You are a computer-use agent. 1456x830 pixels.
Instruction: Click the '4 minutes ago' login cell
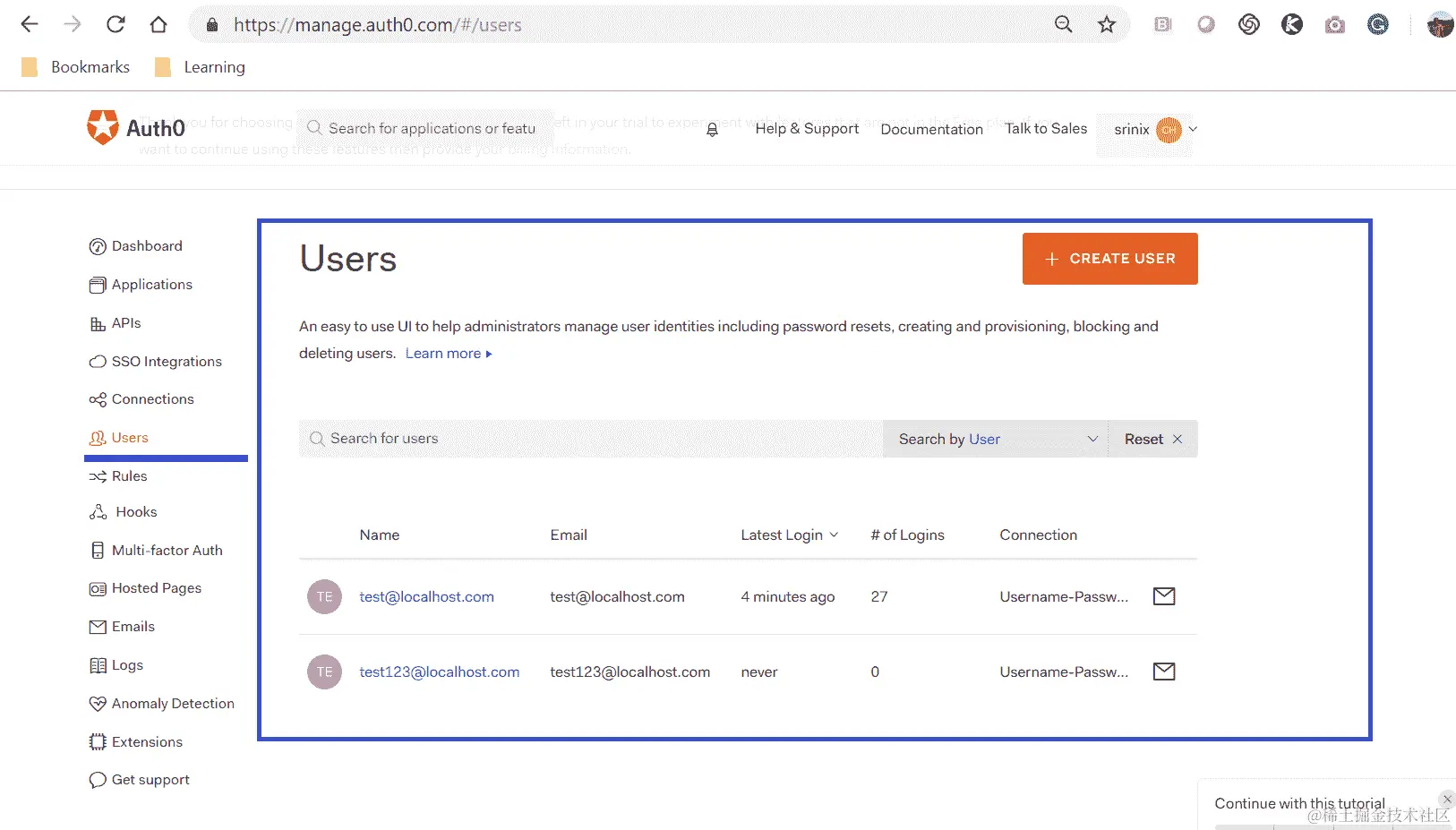point(788,596)
